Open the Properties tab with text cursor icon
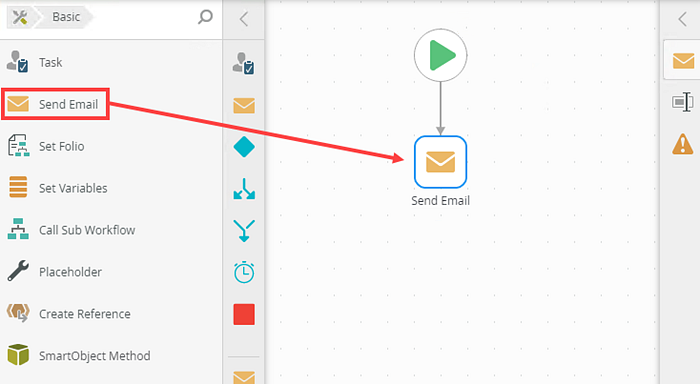700x384 pixels. pos(683,102)
